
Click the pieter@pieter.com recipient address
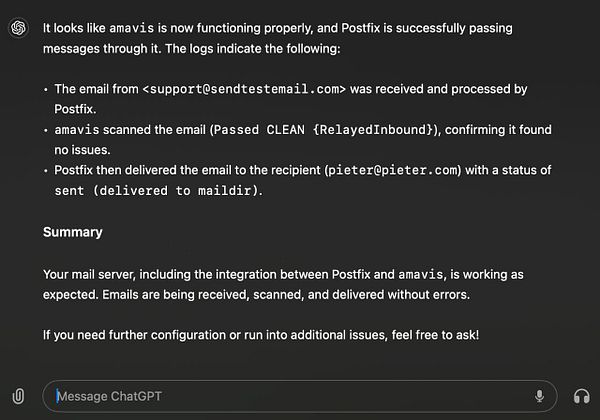[x=391, y=170]
